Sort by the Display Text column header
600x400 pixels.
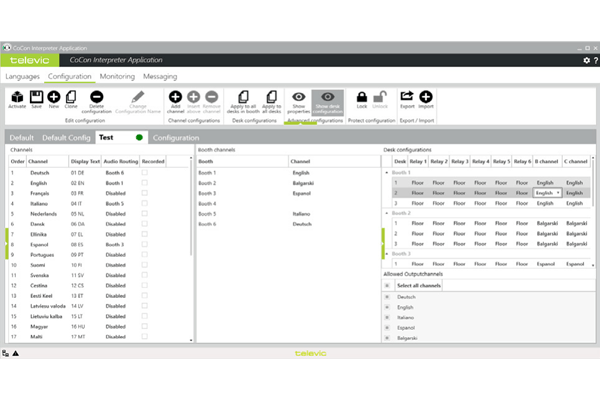[x=85, y=162]
